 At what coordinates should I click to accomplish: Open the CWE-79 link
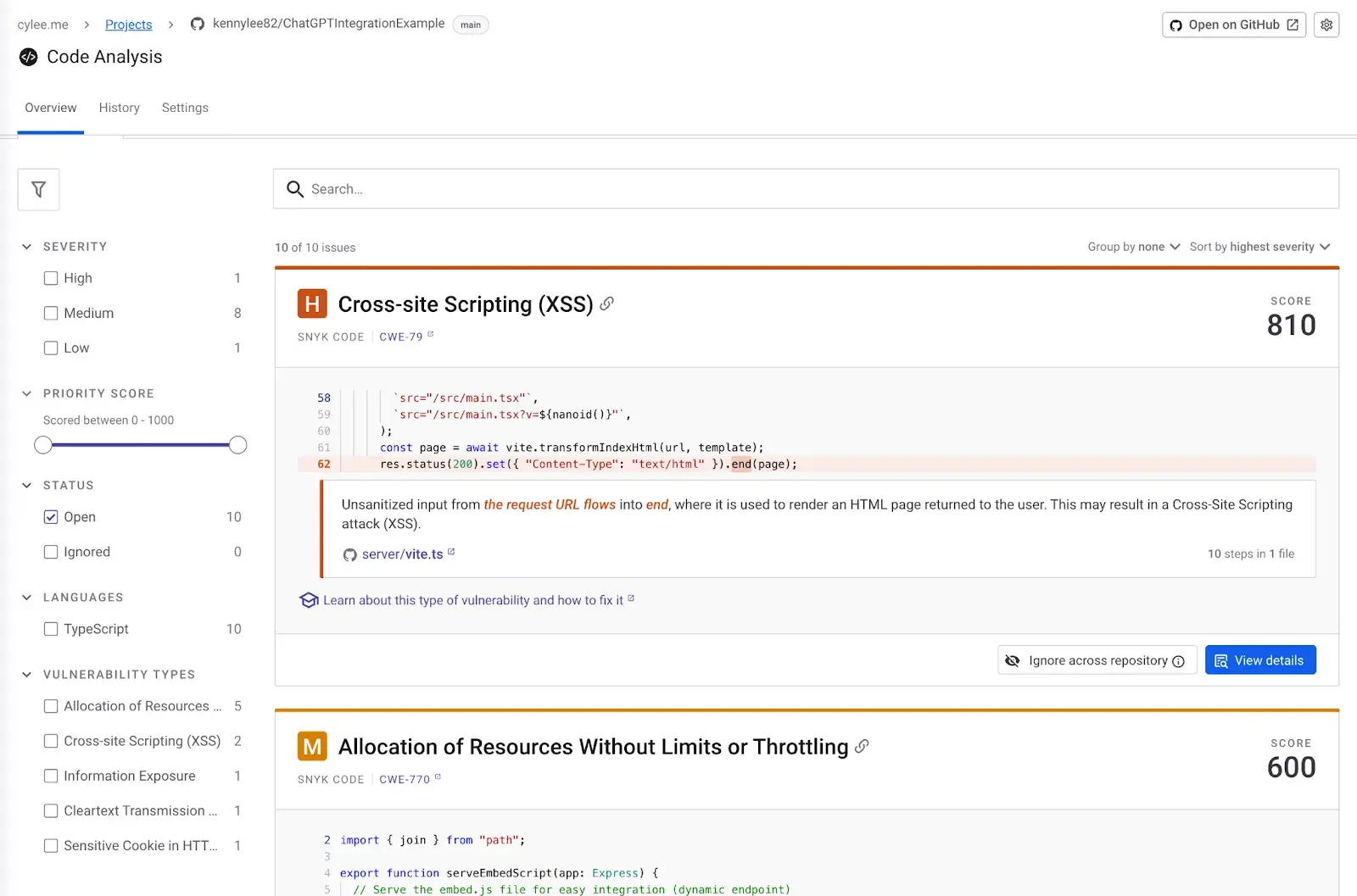(x=401, y=337)
